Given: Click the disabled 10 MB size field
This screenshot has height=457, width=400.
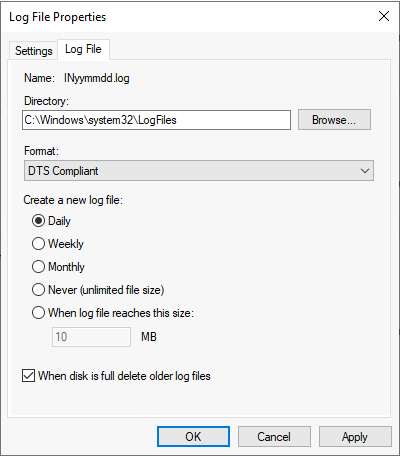Looking at the screenshot, I should tap(91, 337).
